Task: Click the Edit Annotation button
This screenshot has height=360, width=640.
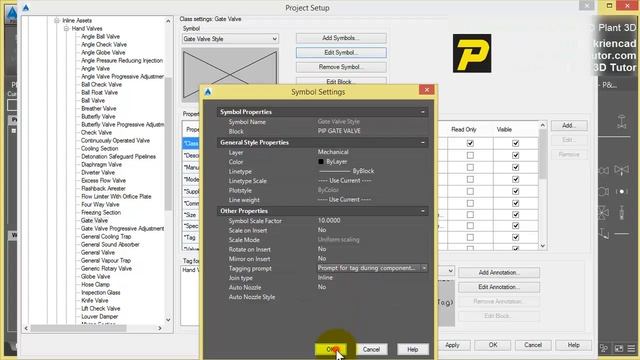Action: click(x=499, y=287)
